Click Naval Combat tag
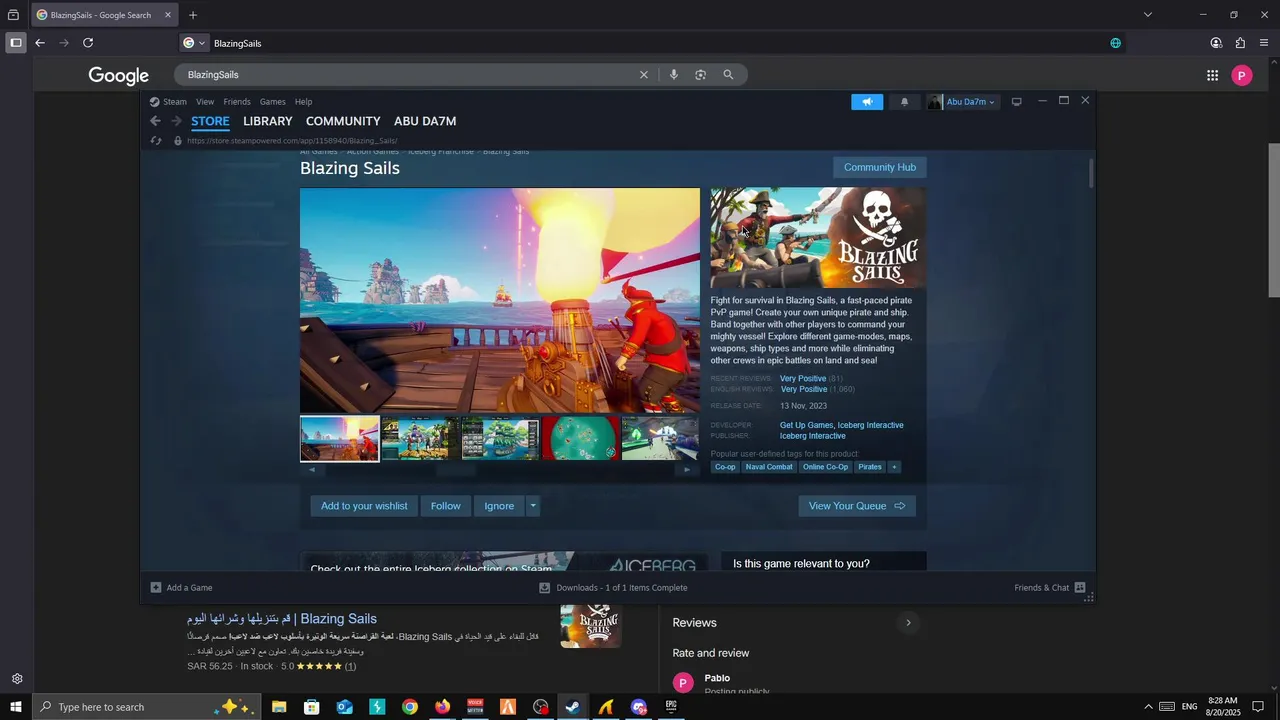The height and width of the screenshot is (720, 1280). click(x=769, y=467)
